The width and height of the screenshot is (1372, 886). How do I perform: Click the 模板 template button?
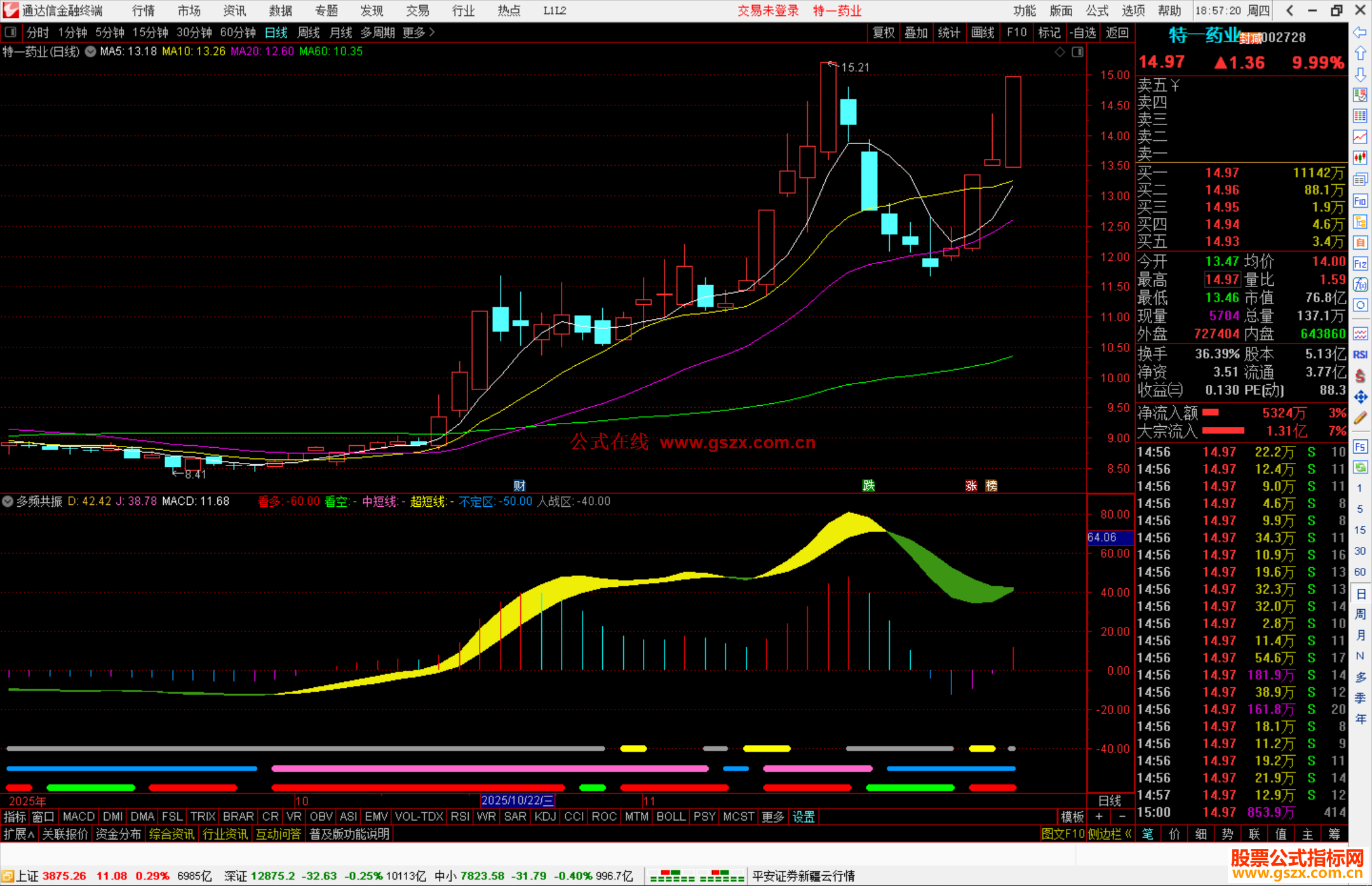point(1072,817)
